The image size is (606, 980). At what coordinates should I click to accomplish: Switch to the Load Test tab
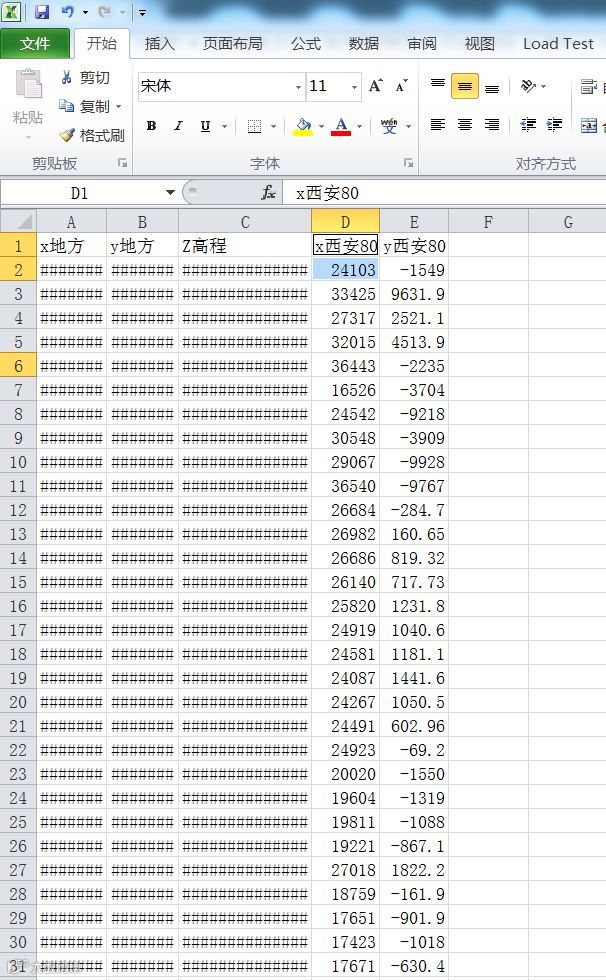558,43
